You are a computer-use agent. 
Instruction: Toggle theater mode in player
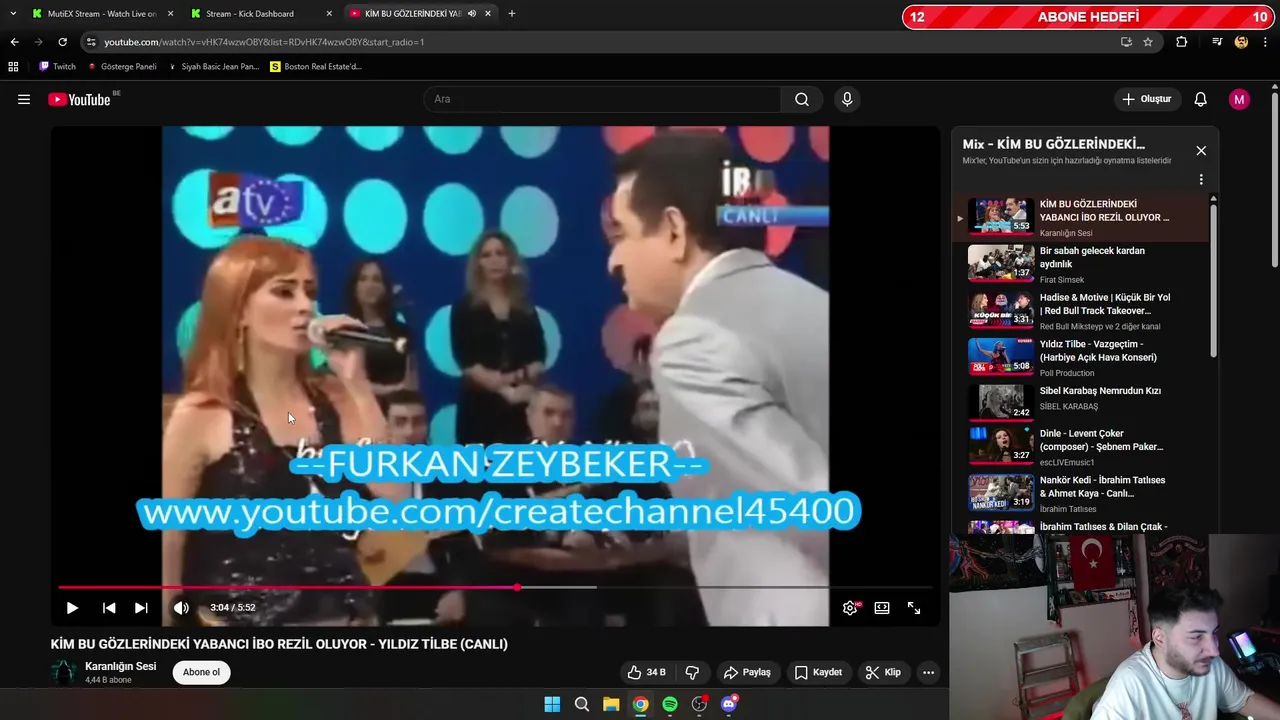[882, 608]
